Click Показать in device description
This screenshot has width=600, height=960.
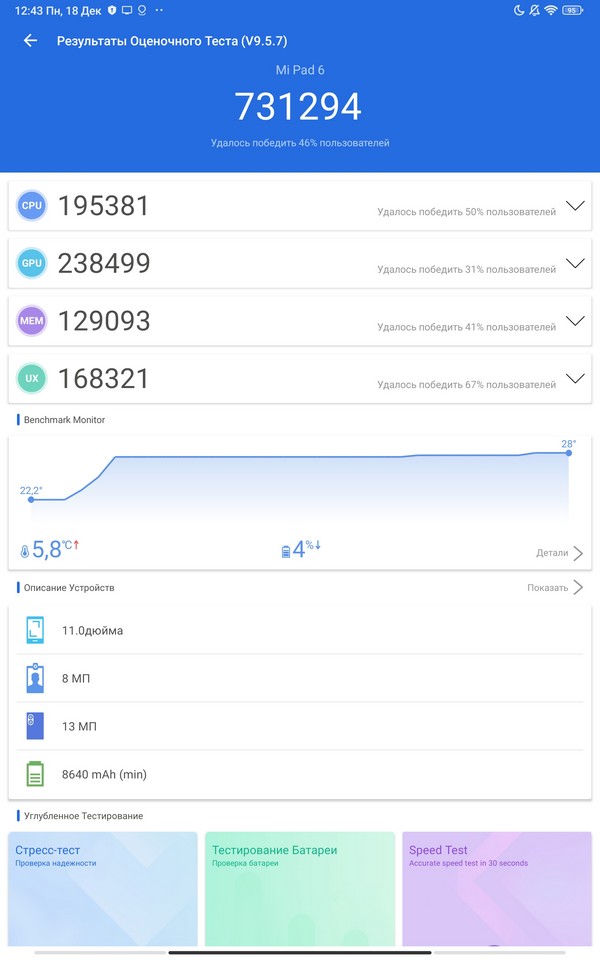coord(554,588)
